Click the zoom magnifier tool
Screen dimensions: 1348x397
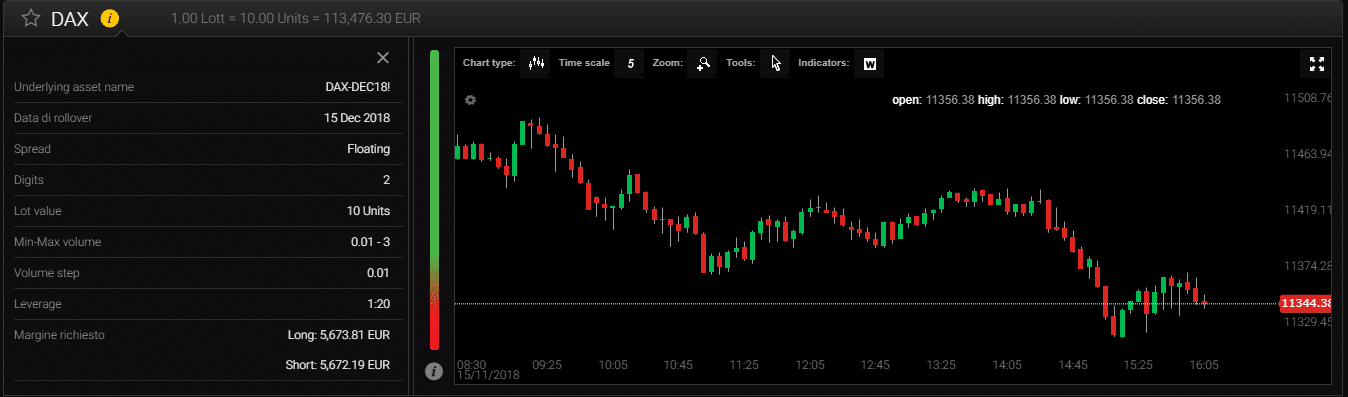pos(703,64)
